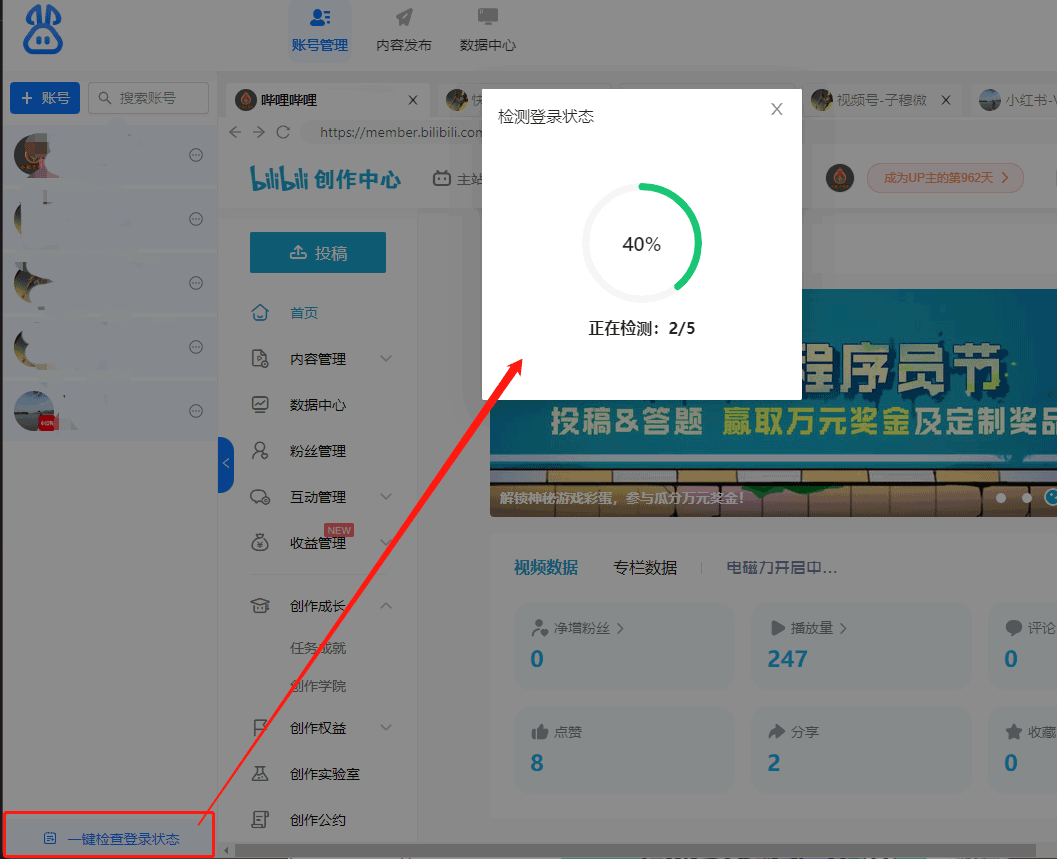1057x859 pixels.
Task: Open 首页 in bilibili sidebar
Action: pyautogui.click(x=303, y=313)
